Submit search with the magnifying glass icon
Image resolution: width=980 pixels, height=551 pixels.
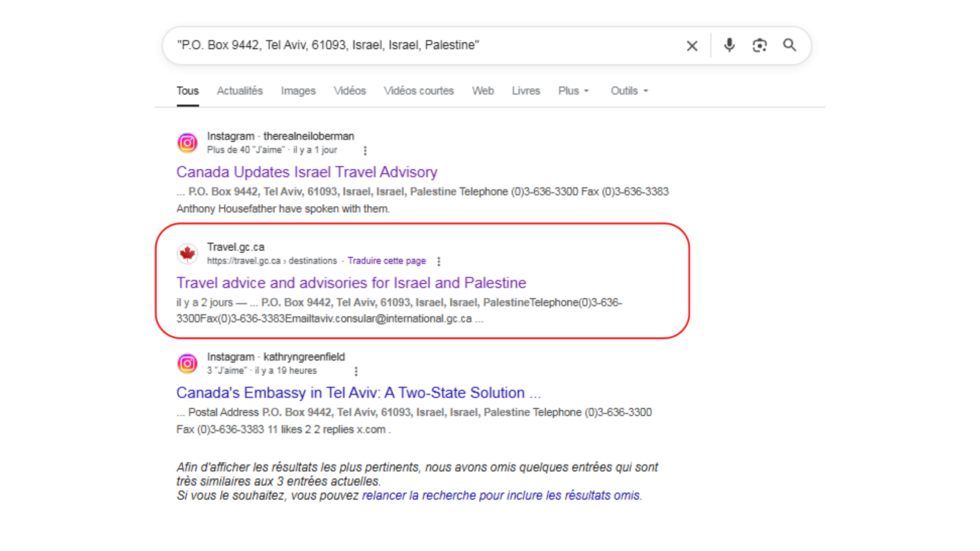pos(790,45)
